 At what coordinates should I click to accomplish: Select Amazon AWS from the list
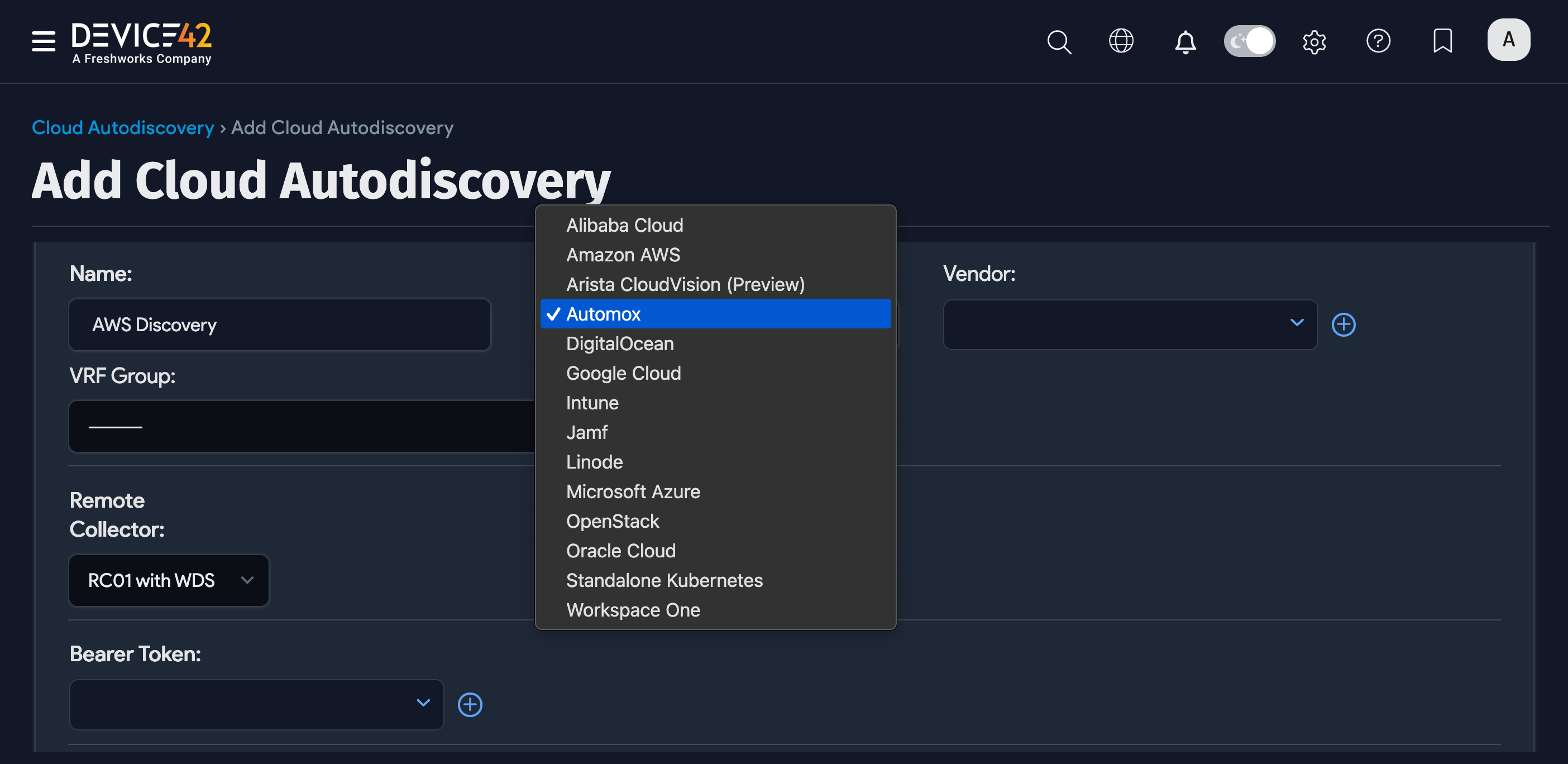click(623, 255)
